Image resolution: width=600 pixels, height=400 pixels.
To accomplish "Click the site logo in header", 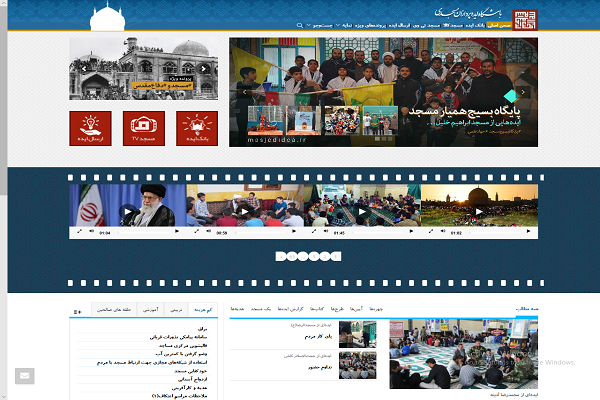I will pos(525,19).
